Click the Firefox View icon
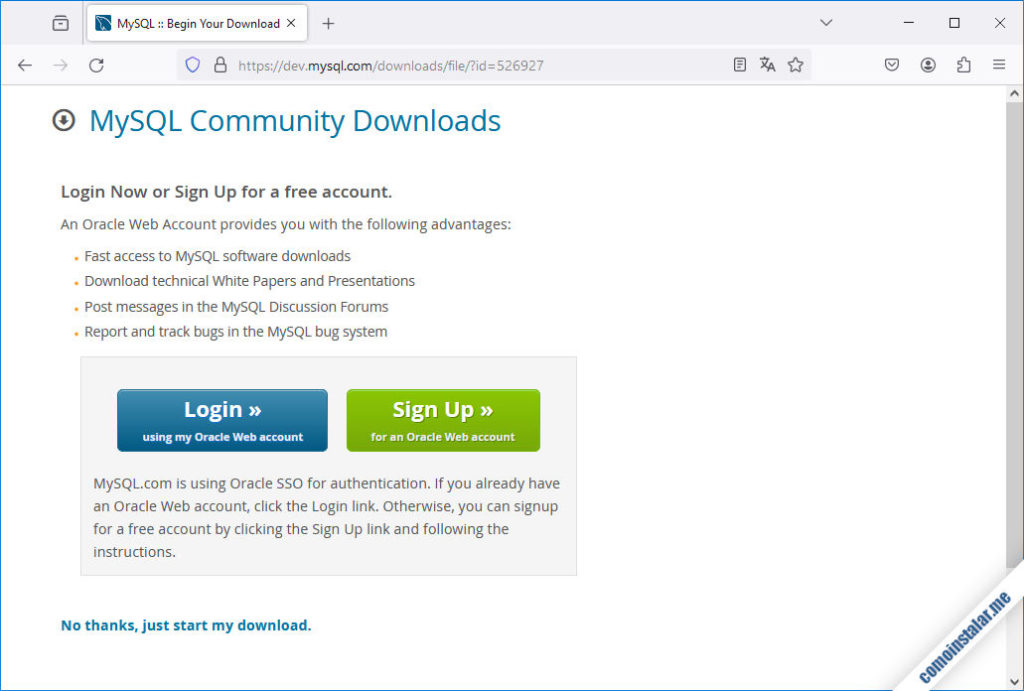Screen dimensions: 1024x691 [x=61, y=23]
